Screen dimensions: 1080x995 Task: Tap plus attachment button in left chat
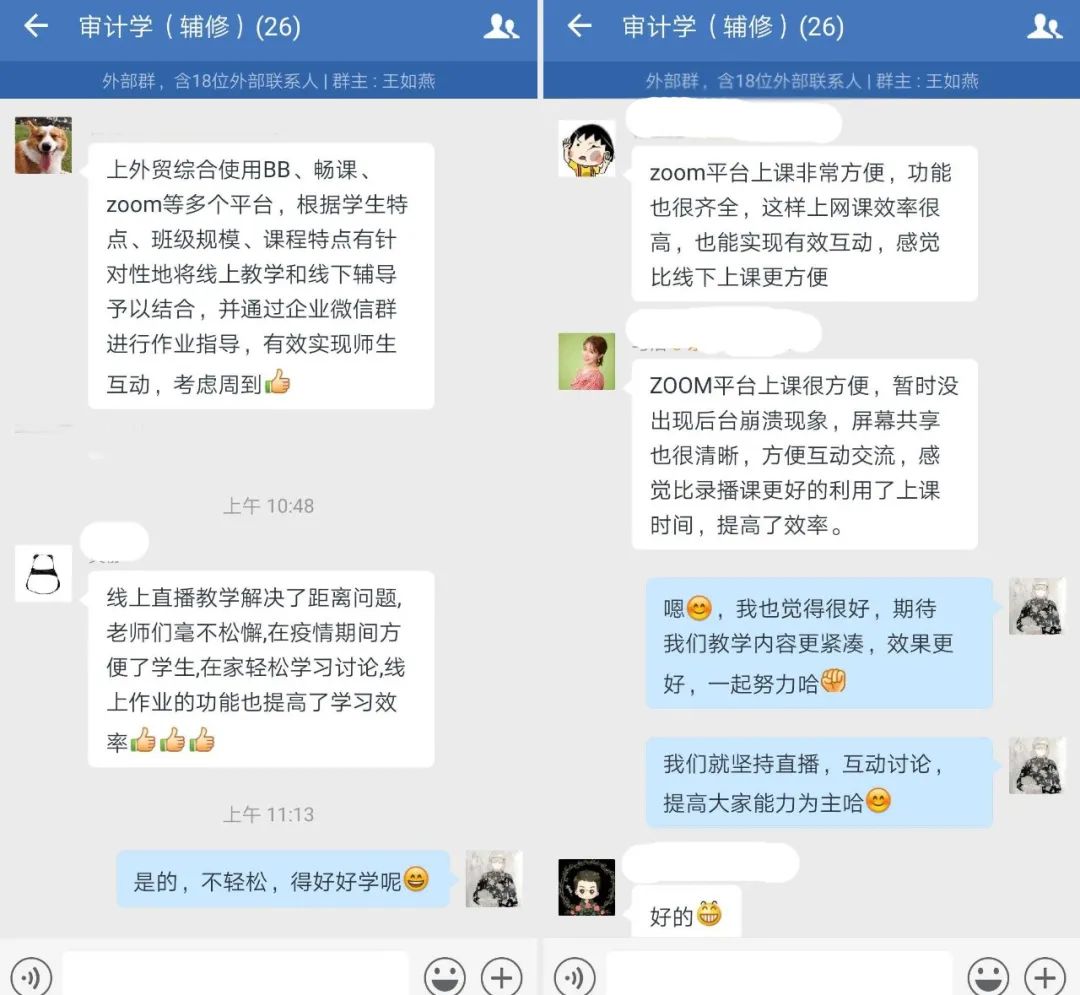501,976
